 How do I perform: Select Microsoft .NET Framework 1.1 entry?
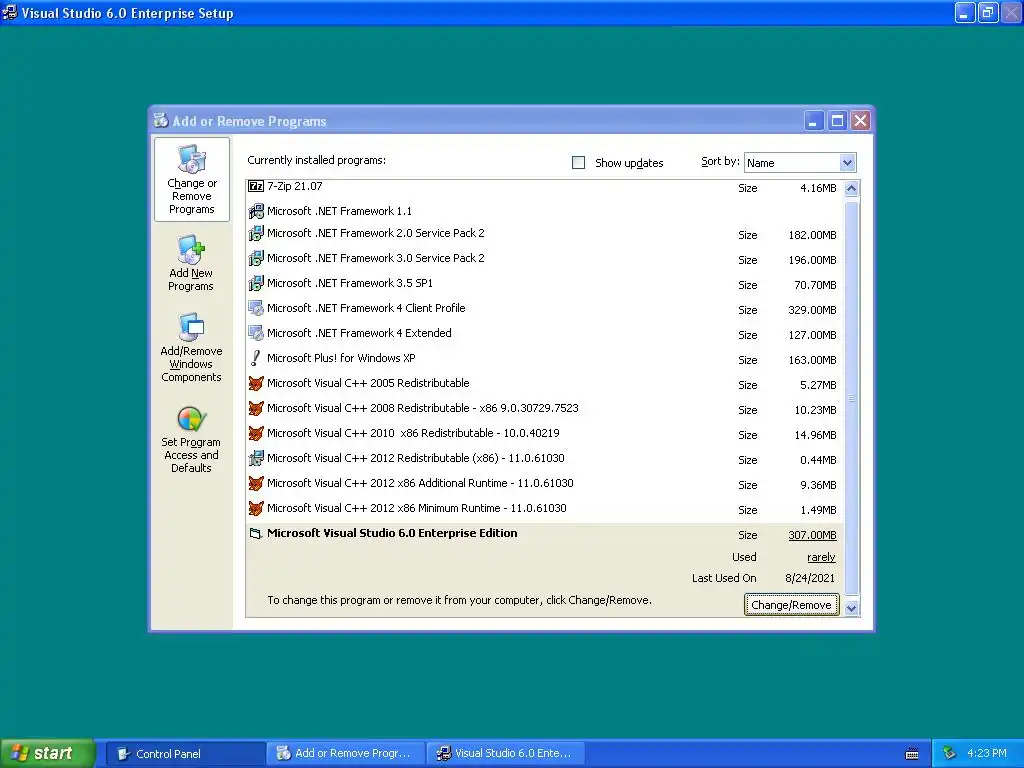(x=545, y=212)
